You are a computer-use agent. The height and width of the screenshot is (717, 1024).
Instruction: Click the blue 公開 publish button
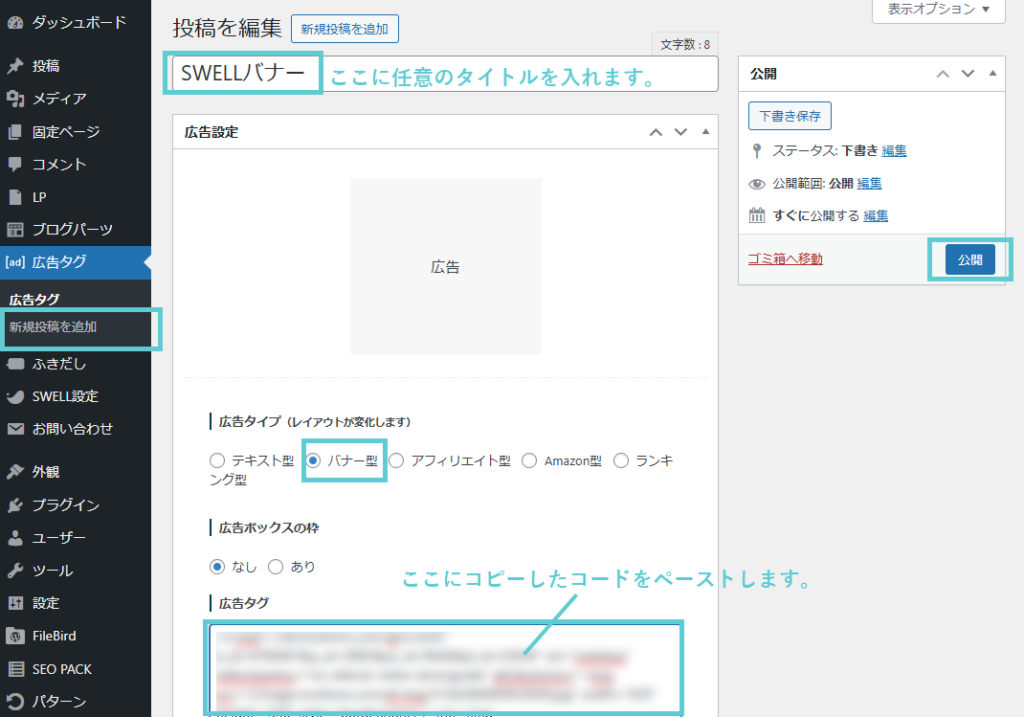pyautogui.click(x=969, y=259)
